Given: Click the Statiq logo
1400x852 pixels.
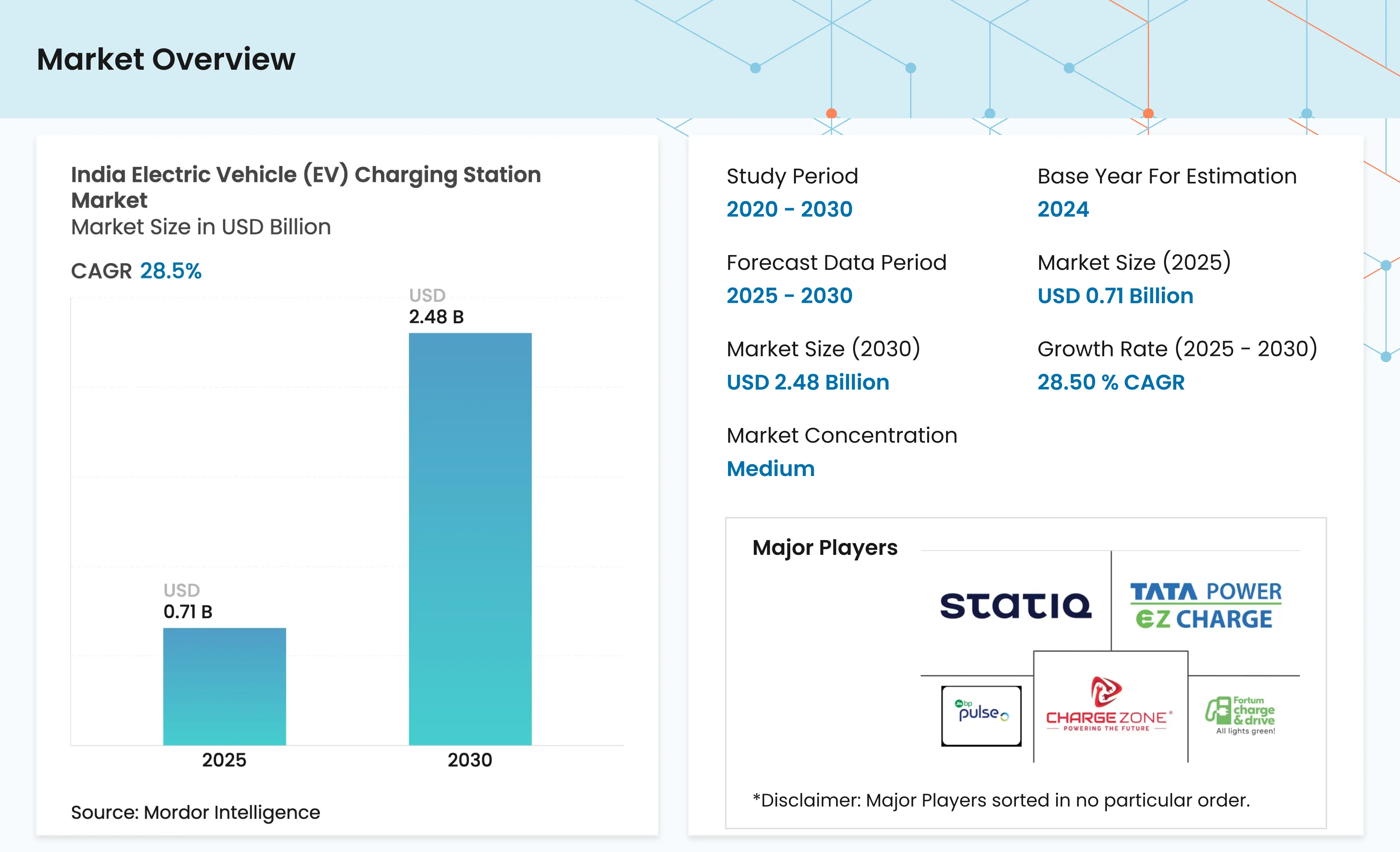Looking at the screenshot, I should coord(1016,606).
